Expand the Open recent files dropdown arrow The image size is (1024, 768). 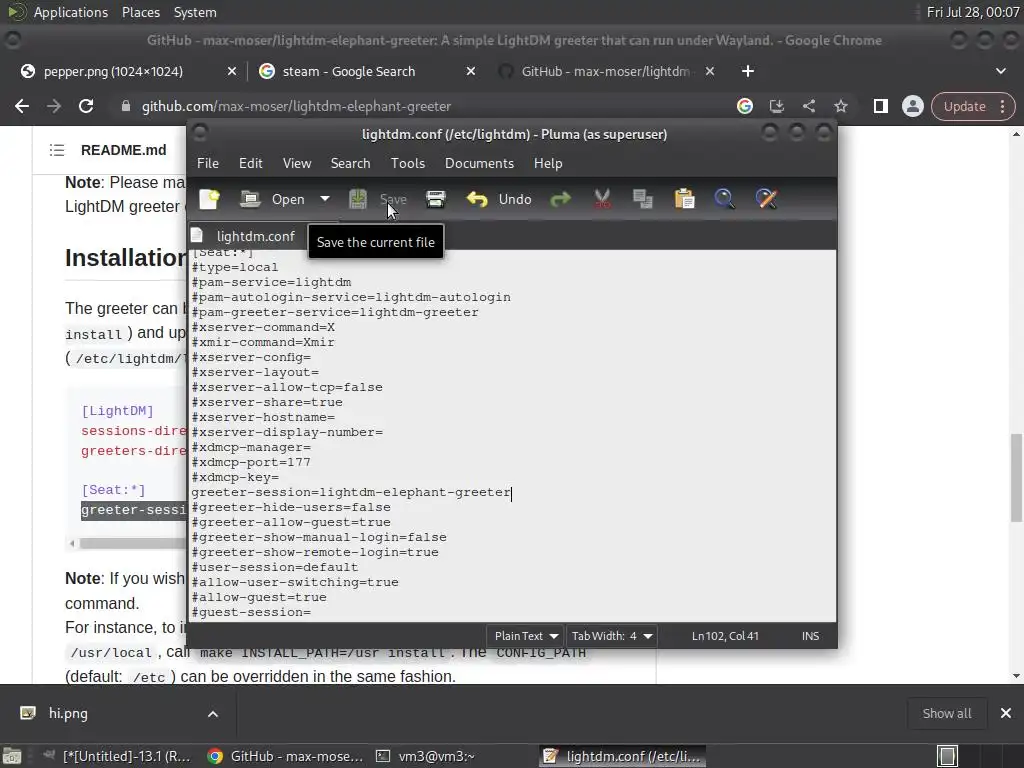point(325,199)
